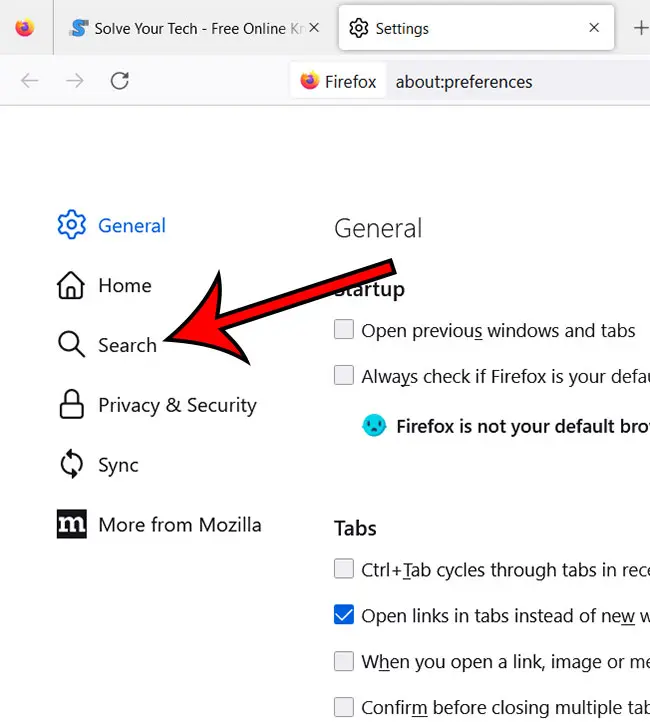The width and height of the screenshot is (650, 722).
Task: Open a new tab with plus button
Action: click(641, 28)
